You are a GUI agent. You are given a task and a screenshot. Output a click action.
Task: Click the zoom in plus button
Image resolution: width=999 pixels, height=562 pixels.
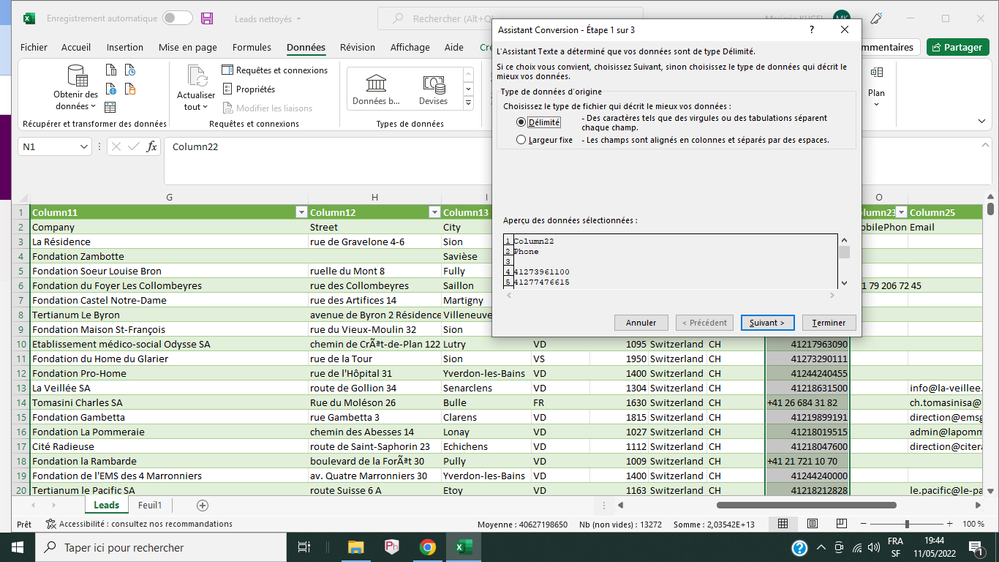[x=949, y=524]
